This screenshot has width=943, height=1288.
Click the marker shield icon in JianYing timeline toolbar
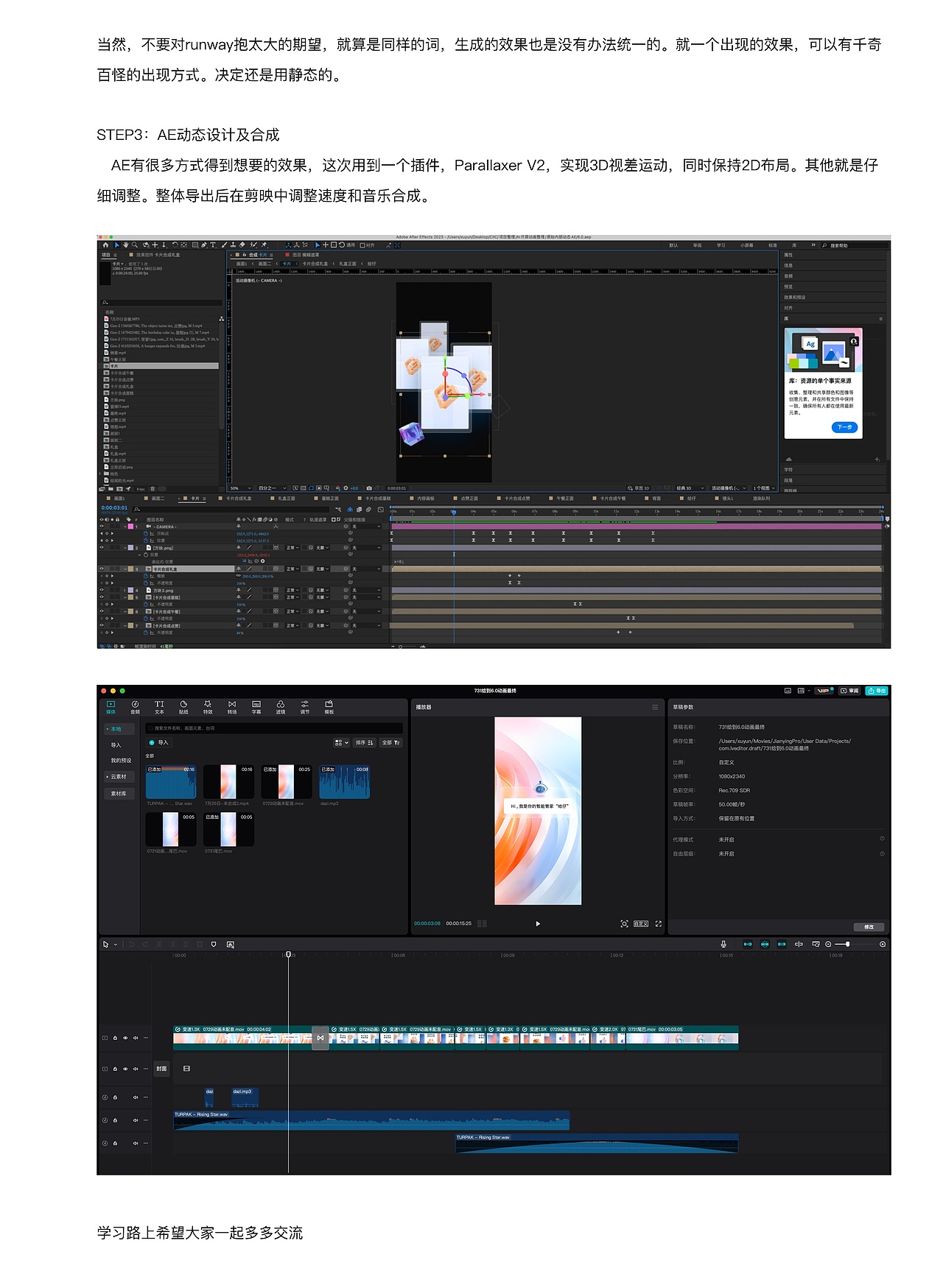click(214, 944)
